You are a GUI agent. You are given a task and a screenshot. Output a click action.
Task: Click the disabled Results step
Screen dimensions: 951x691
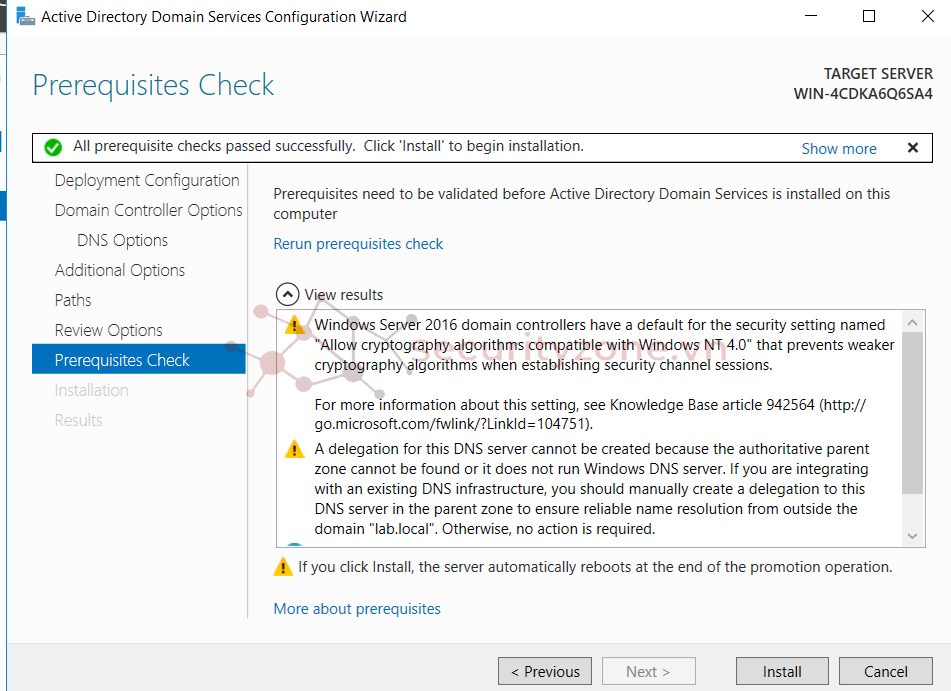pos(78,420)
